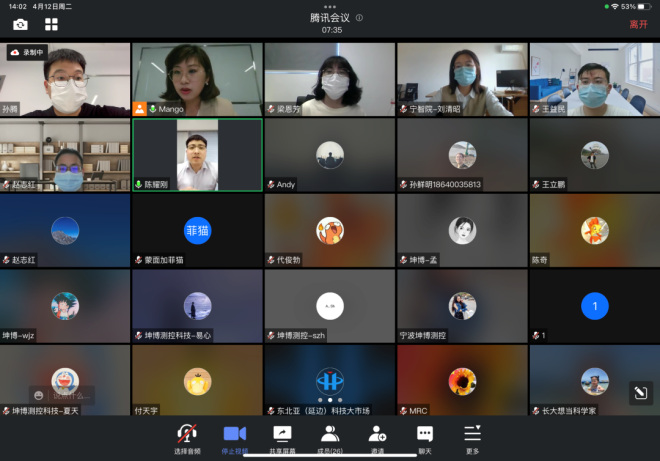Image resolution: width=660 pixels, height=461 pixels.
Task: Tap the battery status indicator
Action: [x=644, y=6]
